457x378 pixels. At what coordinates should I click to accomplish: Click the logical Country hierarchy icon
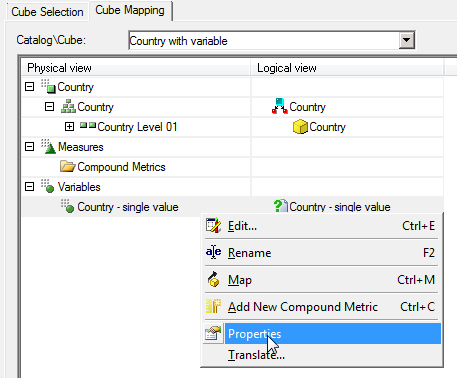click(x=280, y=106)
